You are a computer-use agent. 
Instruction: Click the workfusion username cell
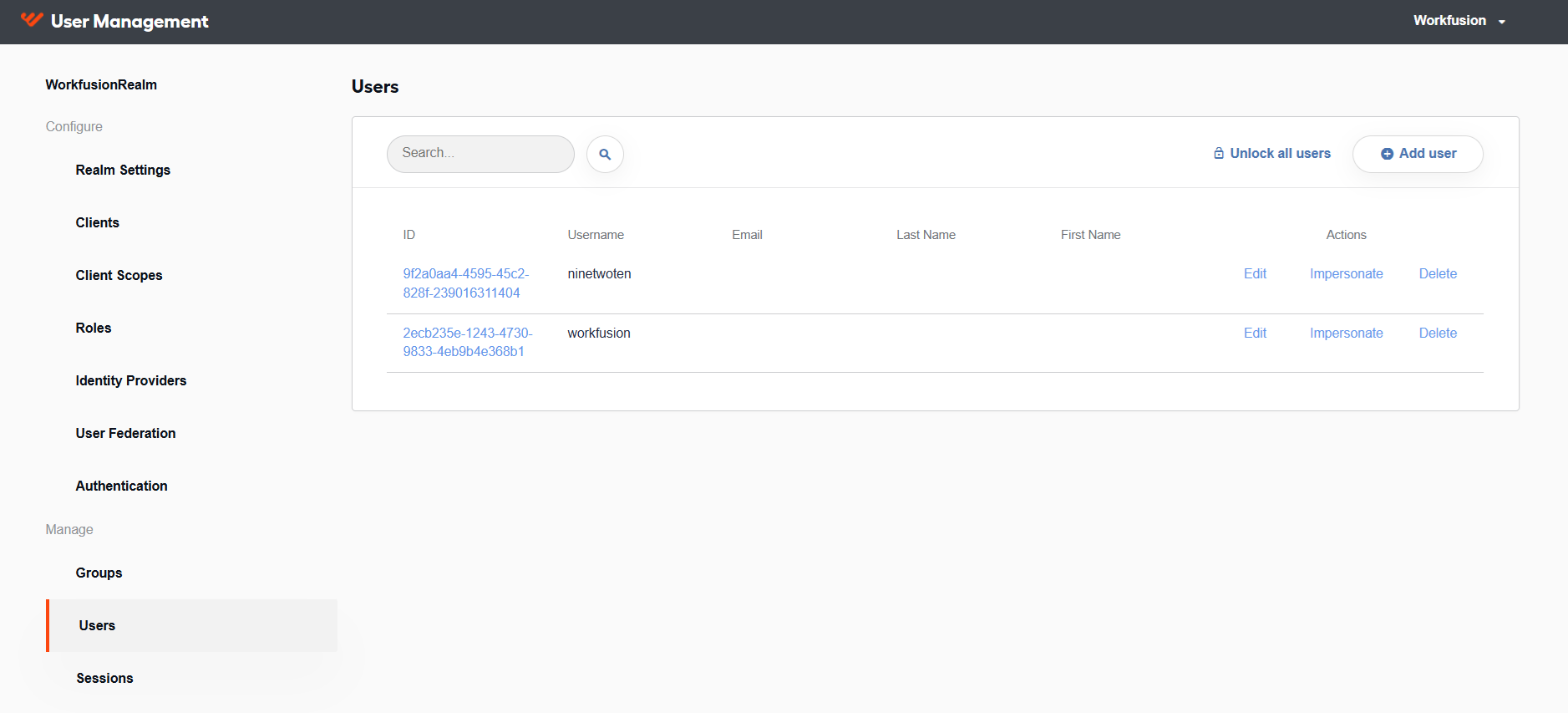(599, 334)
